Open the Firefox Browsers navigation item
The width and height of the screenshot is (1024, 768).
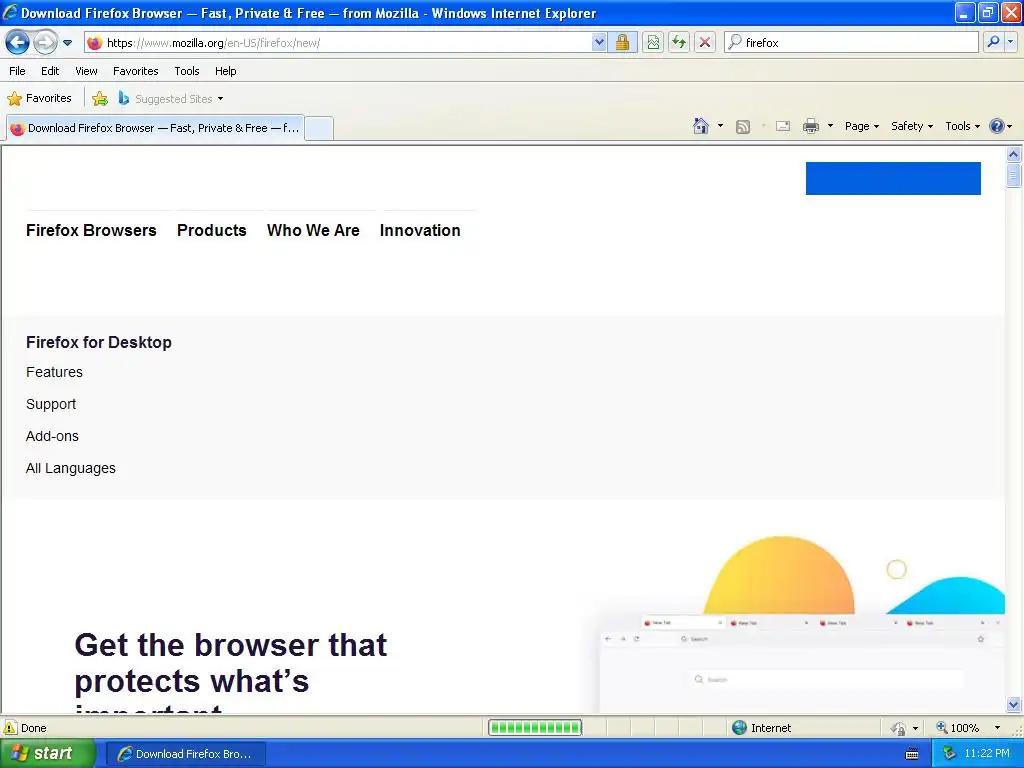click(91, 231)
